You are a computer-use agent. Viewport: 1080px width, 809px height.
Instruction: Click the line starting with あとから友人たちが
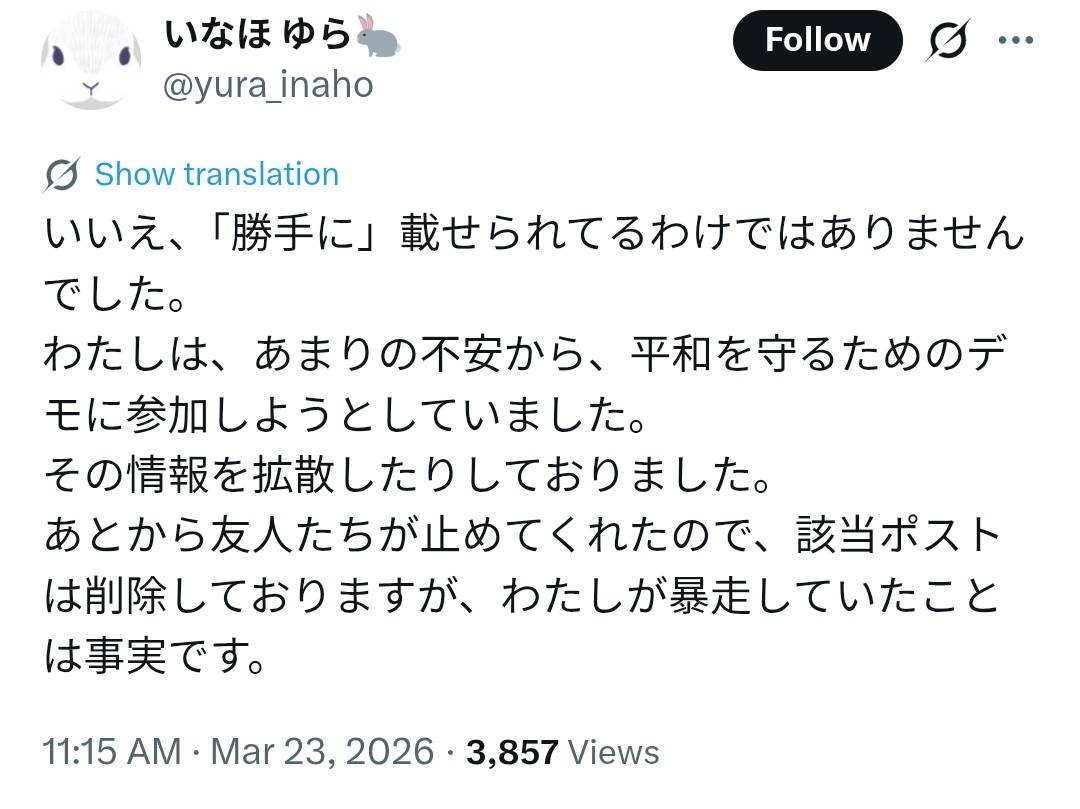522,537
